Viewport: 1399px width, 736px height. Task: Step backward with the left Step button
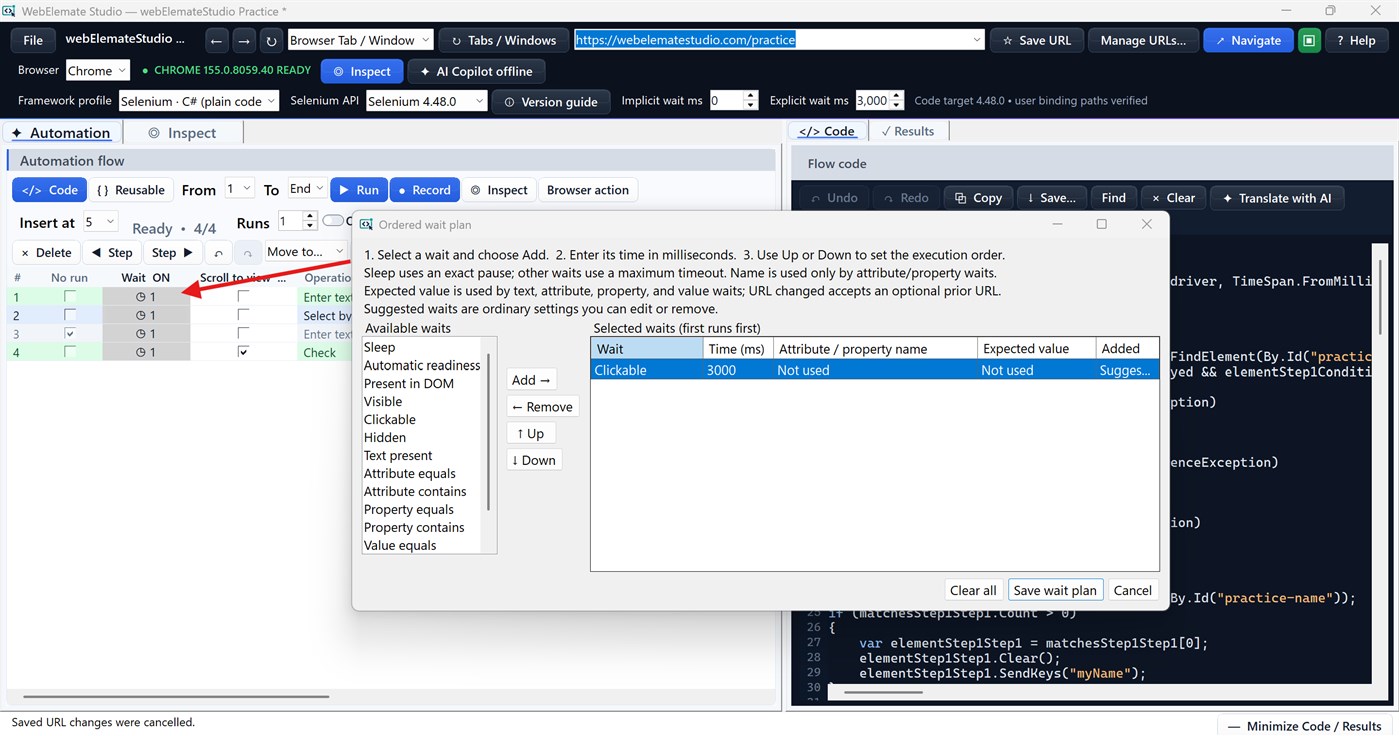[x=111, y=253]
